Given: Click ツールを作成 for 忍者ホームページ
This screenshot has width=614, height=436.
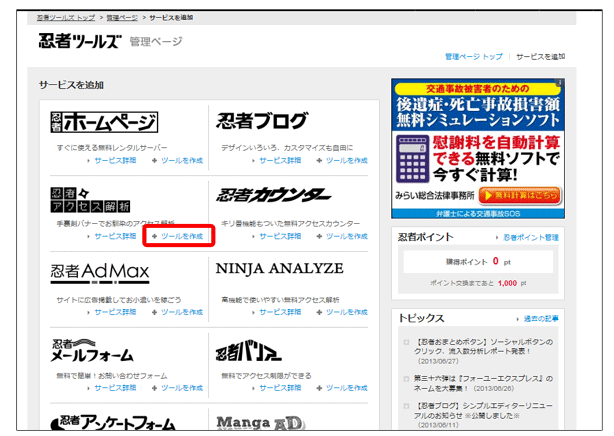Looking at the screenshot, I should 182,160.
